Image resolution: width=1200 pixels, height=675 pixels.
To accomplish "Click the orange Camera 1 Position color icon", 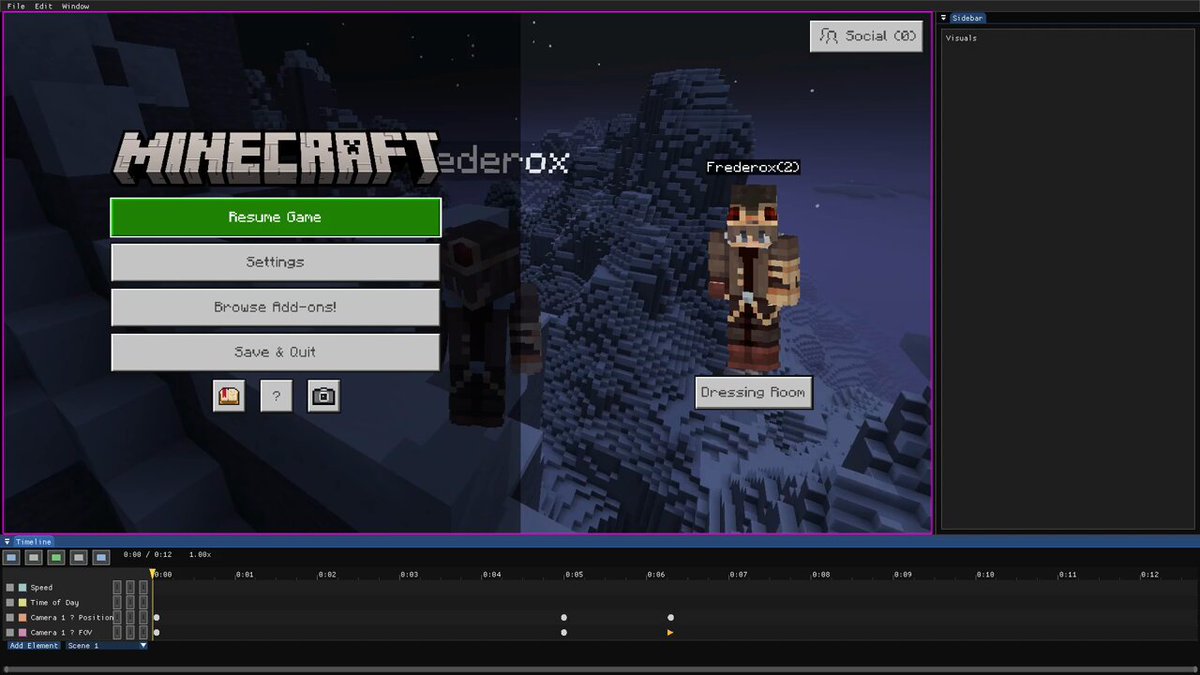I will tap(22, 618).
